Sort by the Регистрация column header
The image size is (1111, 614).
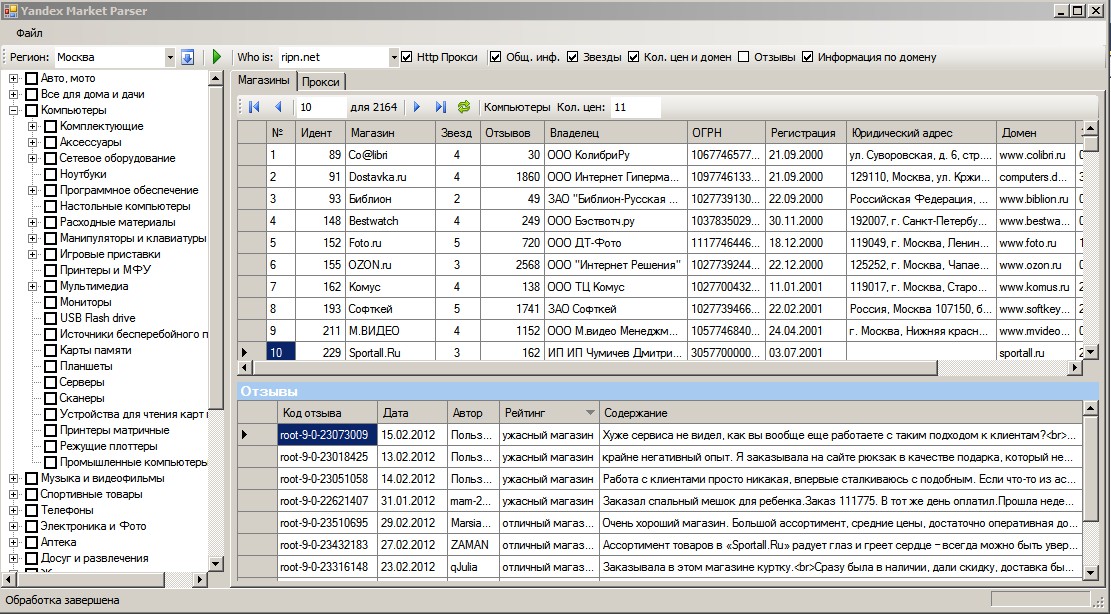click(806, 132)
